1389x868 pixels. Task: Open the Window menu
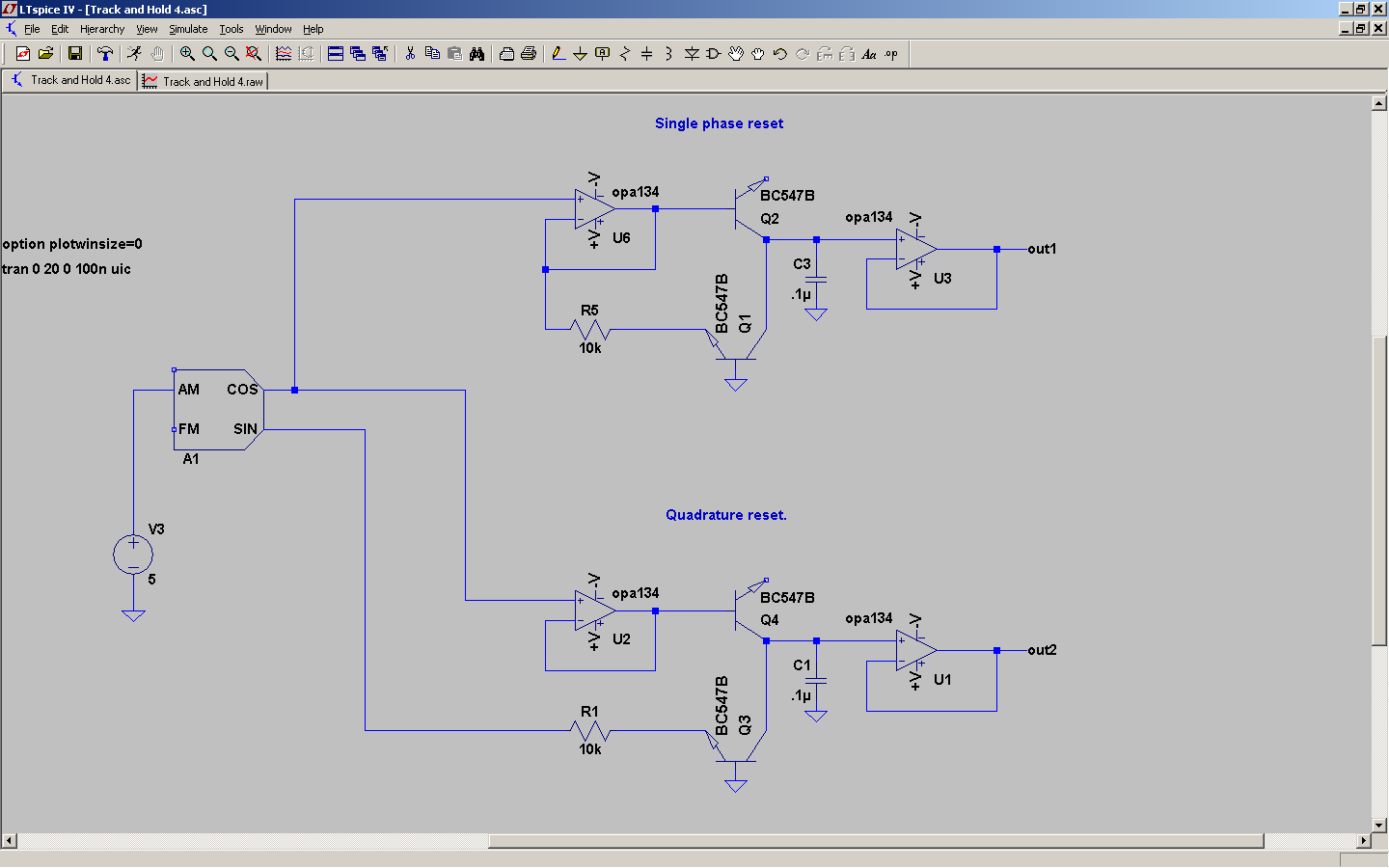point(273,29)
